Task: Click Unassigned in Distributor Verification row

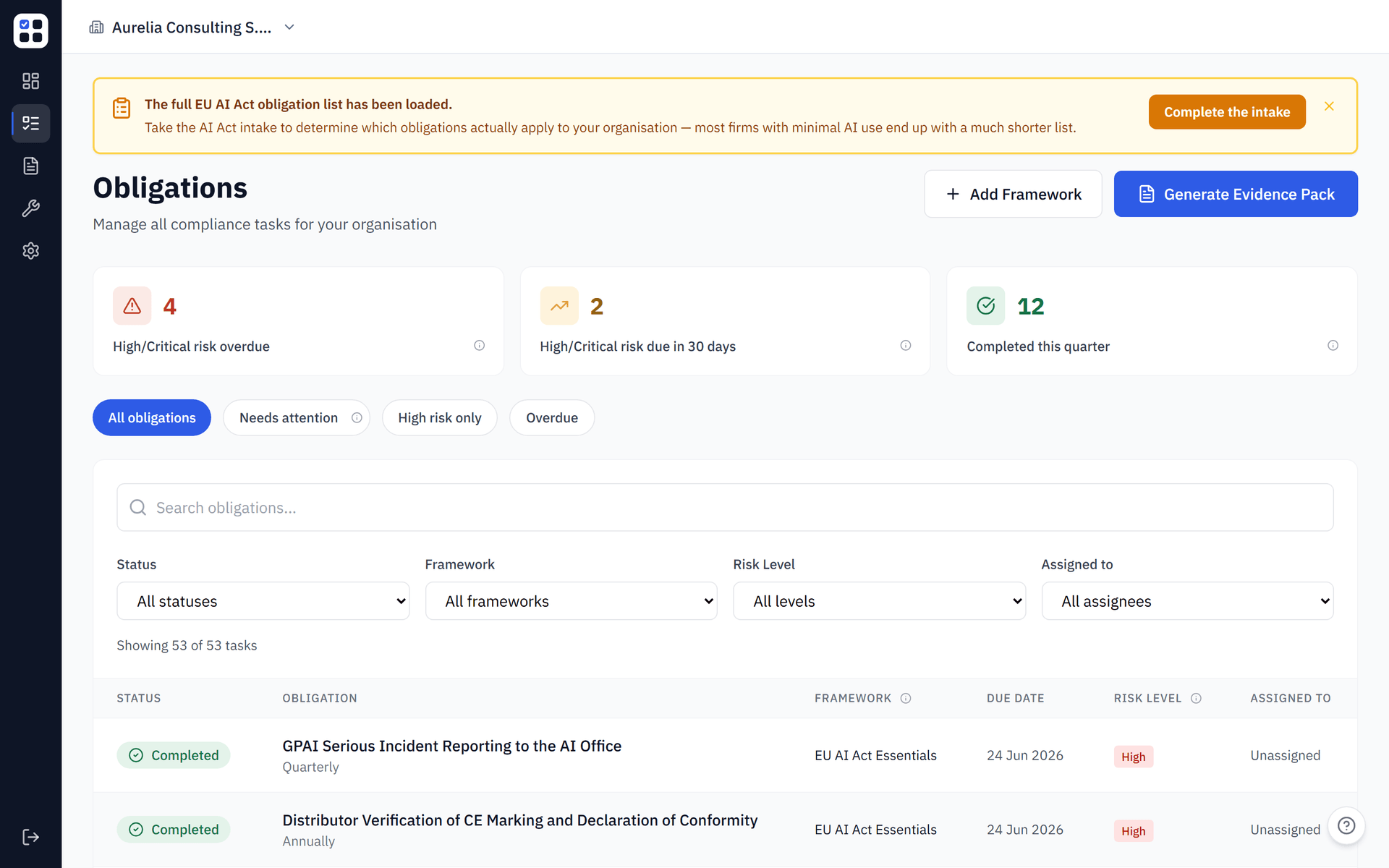Action: tap(1286, 830)
